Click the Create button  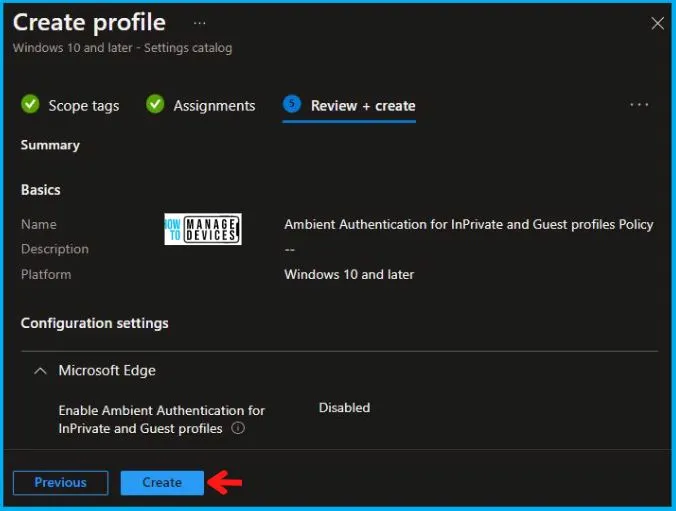pyautogui.click(x=162, y=483)
